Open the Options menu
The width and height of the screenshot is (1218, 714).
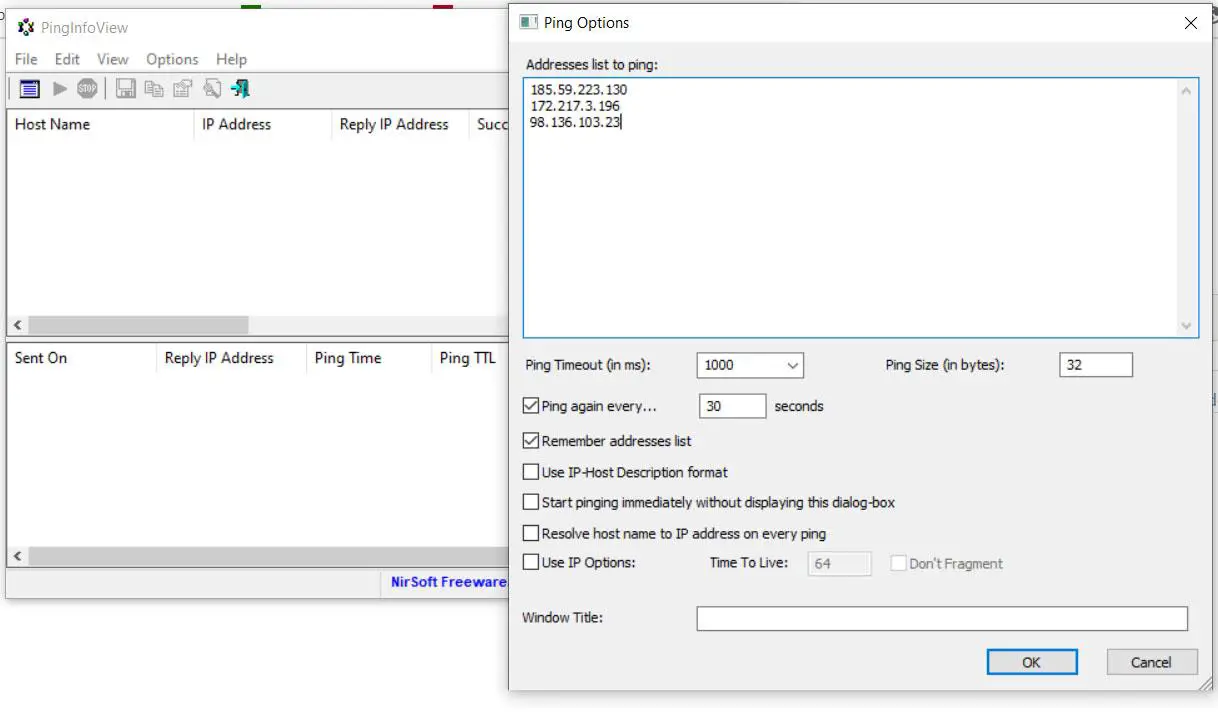click(x=172, y=59)
